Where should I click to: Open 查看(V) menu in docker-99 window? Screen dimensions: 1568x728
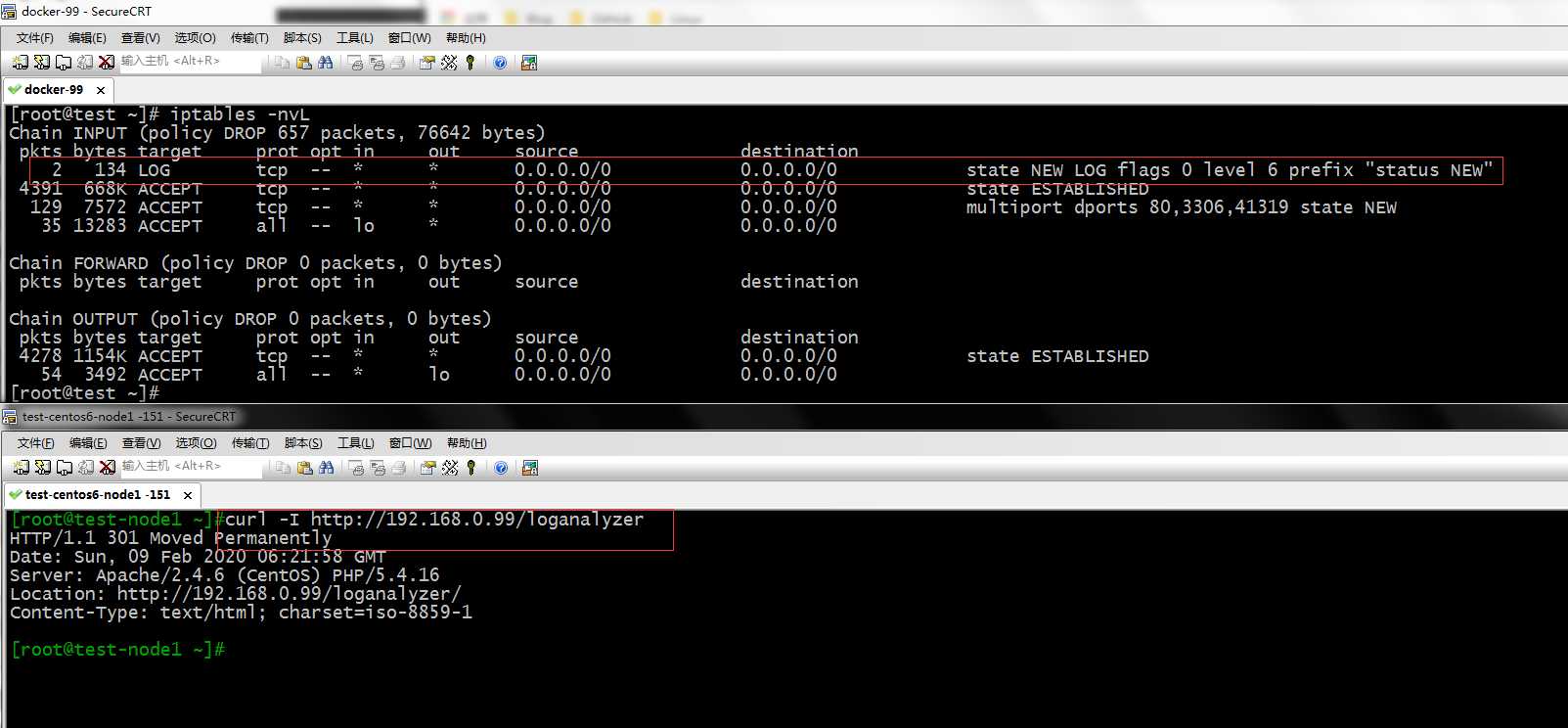click(x=141, y=38)
